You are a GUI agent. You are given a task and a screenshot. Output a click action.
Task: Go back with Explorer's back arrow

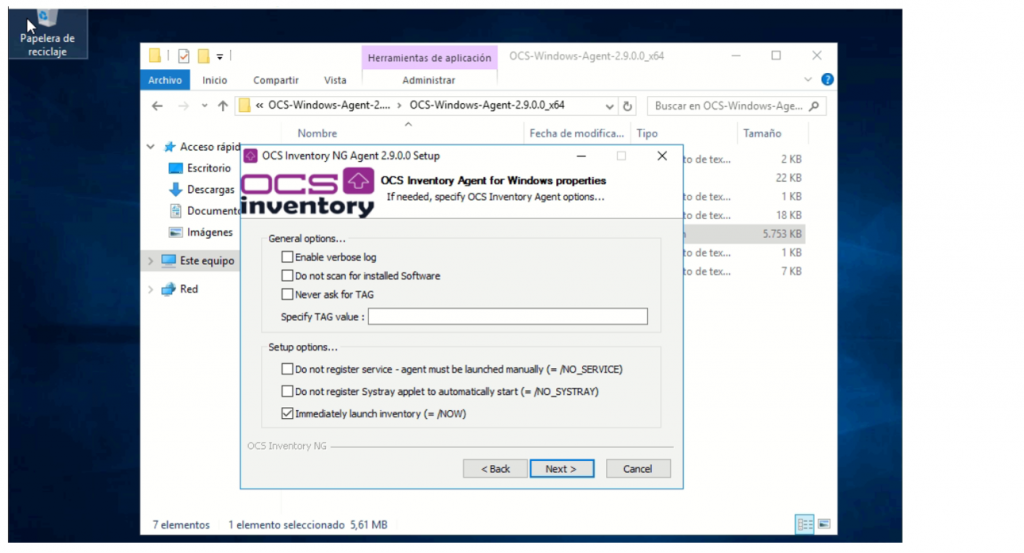point(157,106)
